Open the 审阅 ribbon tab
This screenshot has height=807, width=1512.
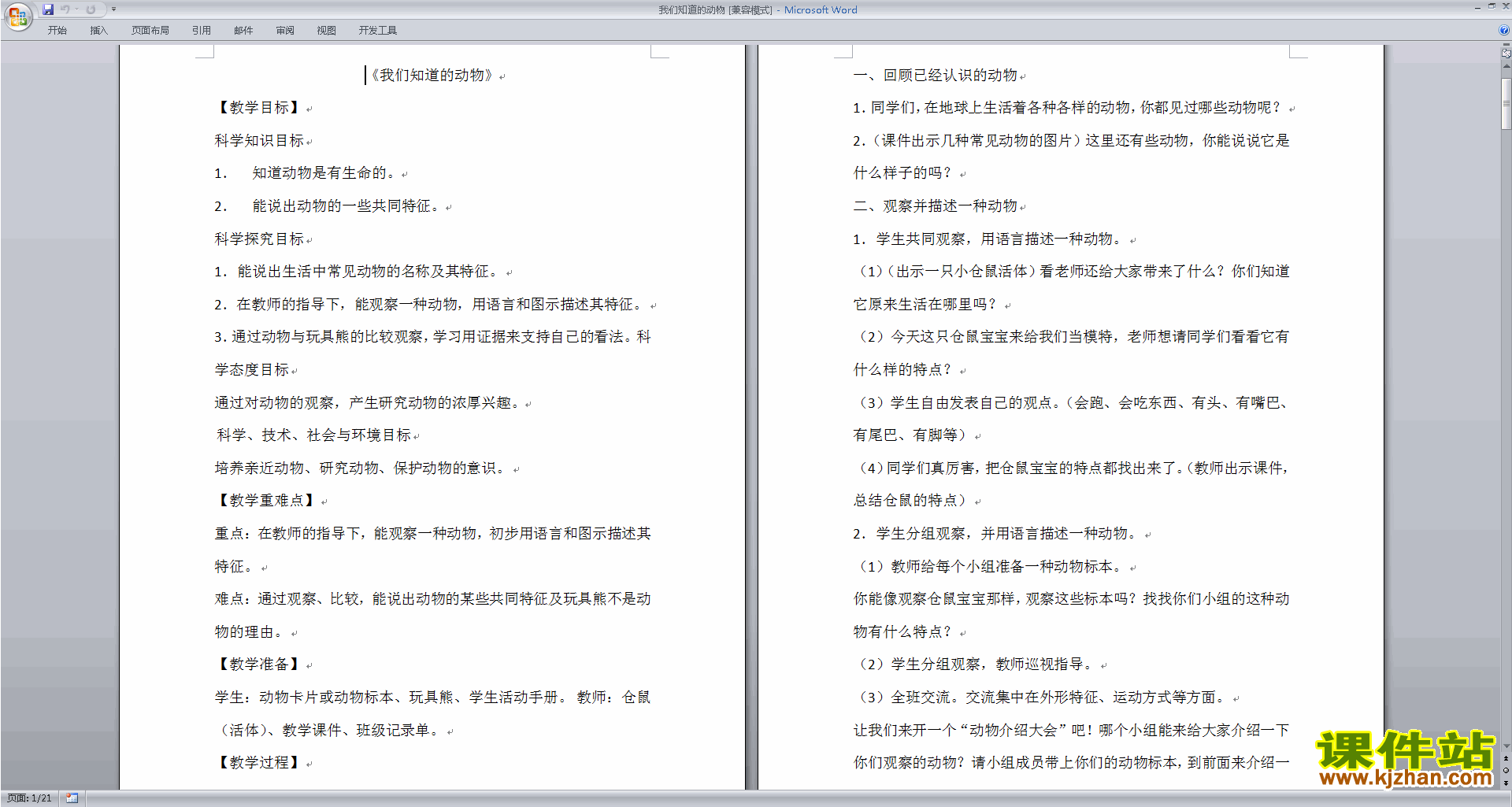[x=285, y=30]
